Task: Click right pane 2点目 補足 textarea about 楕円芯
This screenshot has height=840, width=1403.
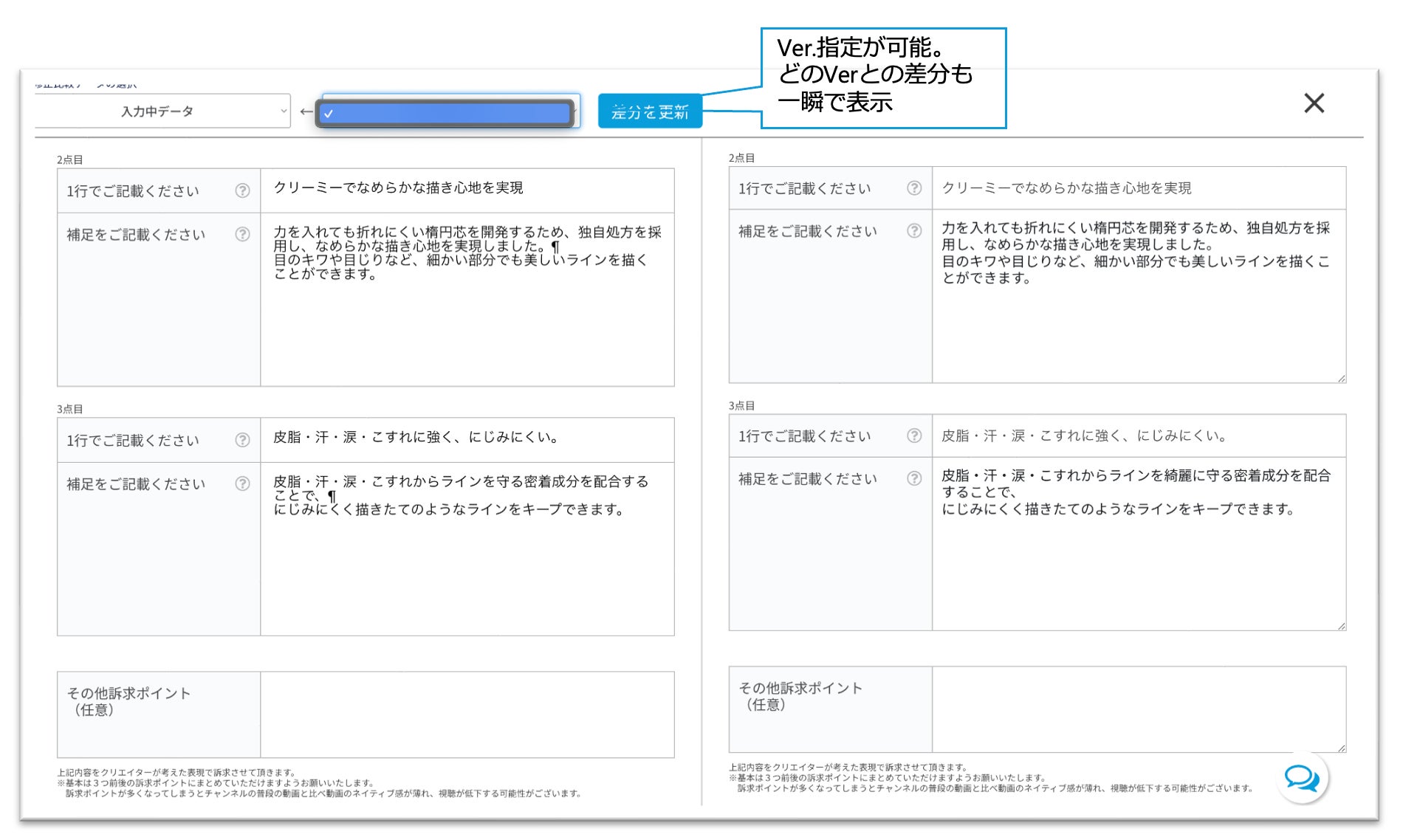Action: [x=1139, y=296]
